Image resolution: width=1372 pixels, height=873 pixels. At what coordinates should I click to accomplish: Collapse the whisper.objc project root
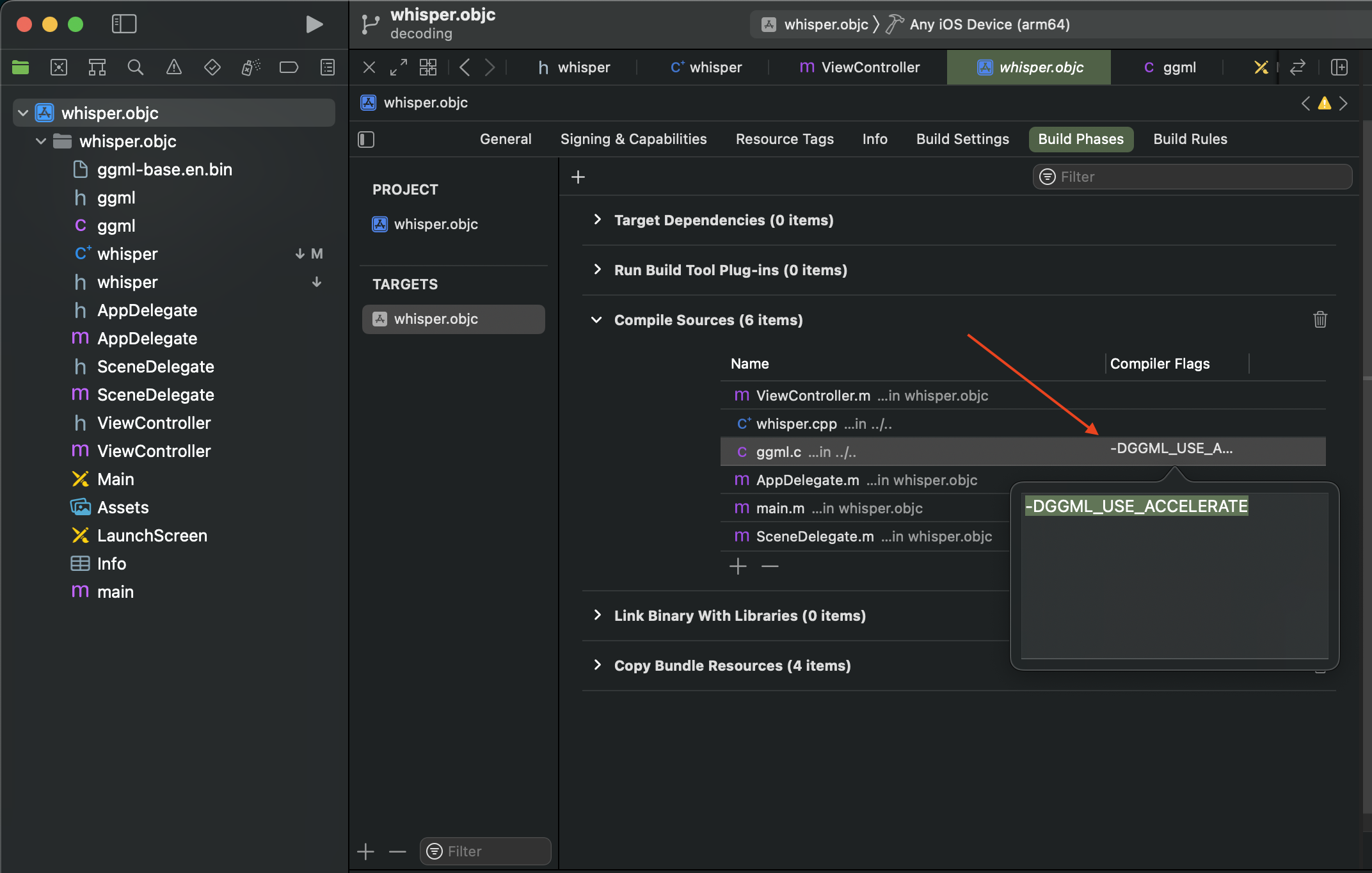pyautogui.click(x=23, y=113)
